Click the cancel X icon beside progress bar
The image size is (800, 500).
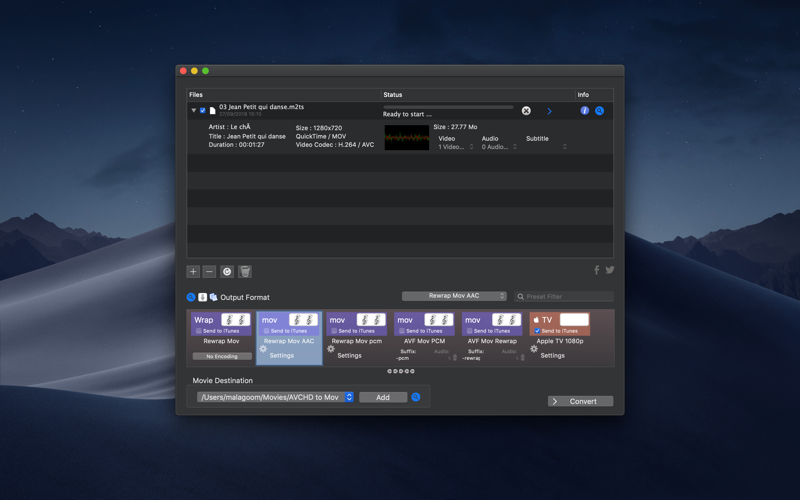point(526,111)
